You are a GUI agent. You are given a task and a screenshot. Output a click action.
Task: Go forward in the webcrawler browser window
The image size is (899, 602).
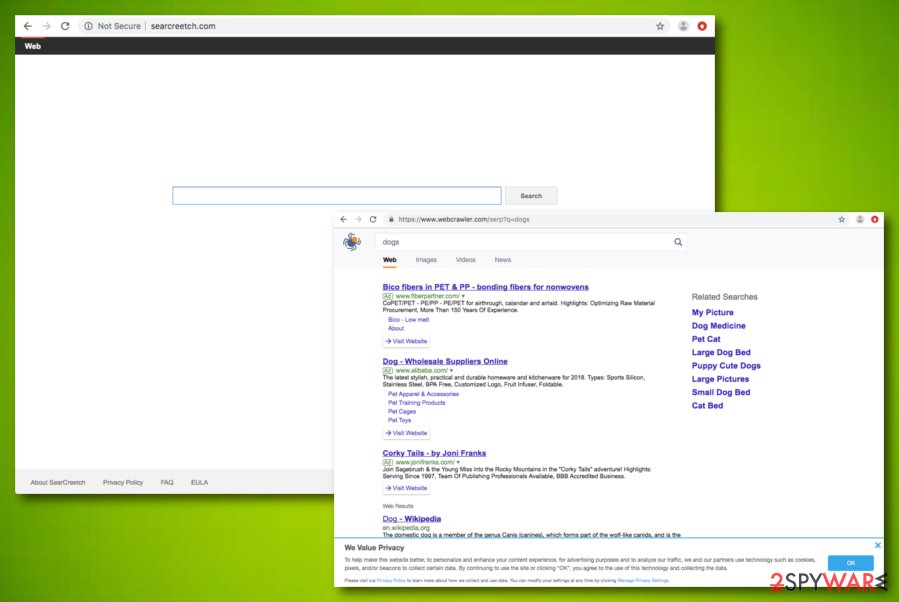point(358,219)
